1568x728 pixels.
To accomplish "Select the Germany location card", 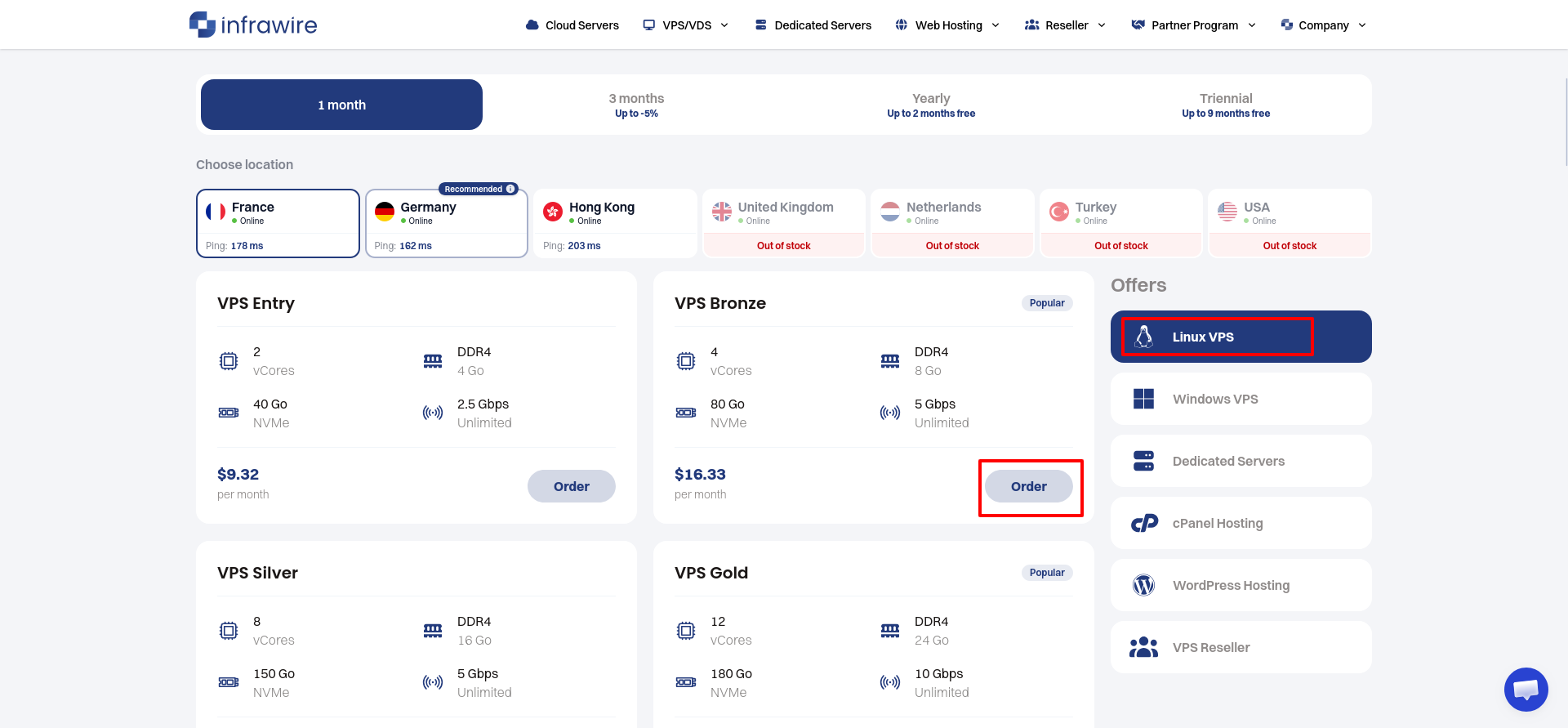I will point(447,223).
